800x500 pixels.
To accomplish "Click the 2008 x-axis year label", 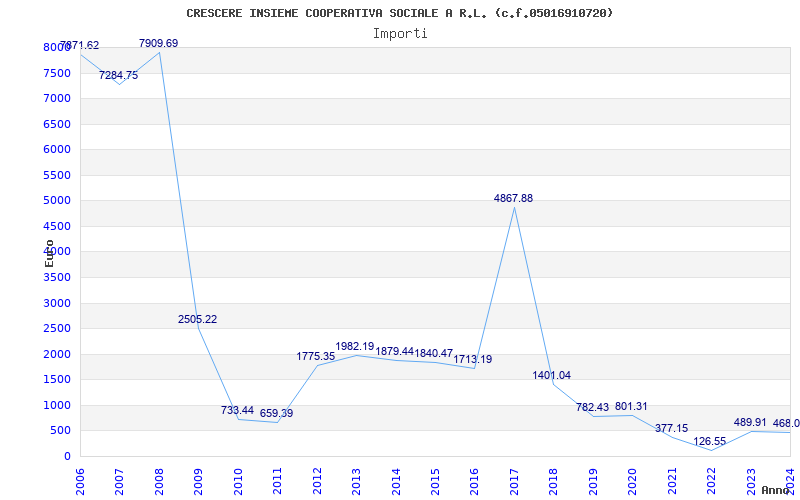I will (159, 482).
